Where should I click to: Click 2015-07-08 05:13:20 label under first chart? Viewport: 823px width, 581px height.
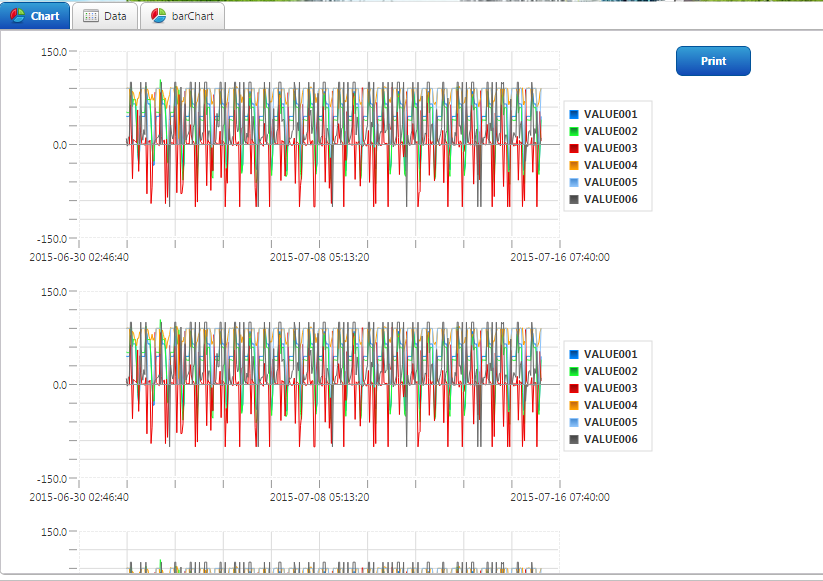click(320, 257)
